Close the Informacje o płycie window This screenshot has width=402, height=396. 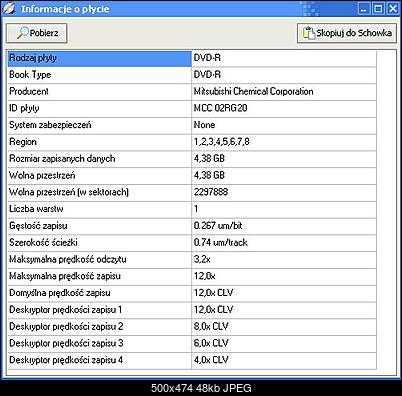[393, 8]
